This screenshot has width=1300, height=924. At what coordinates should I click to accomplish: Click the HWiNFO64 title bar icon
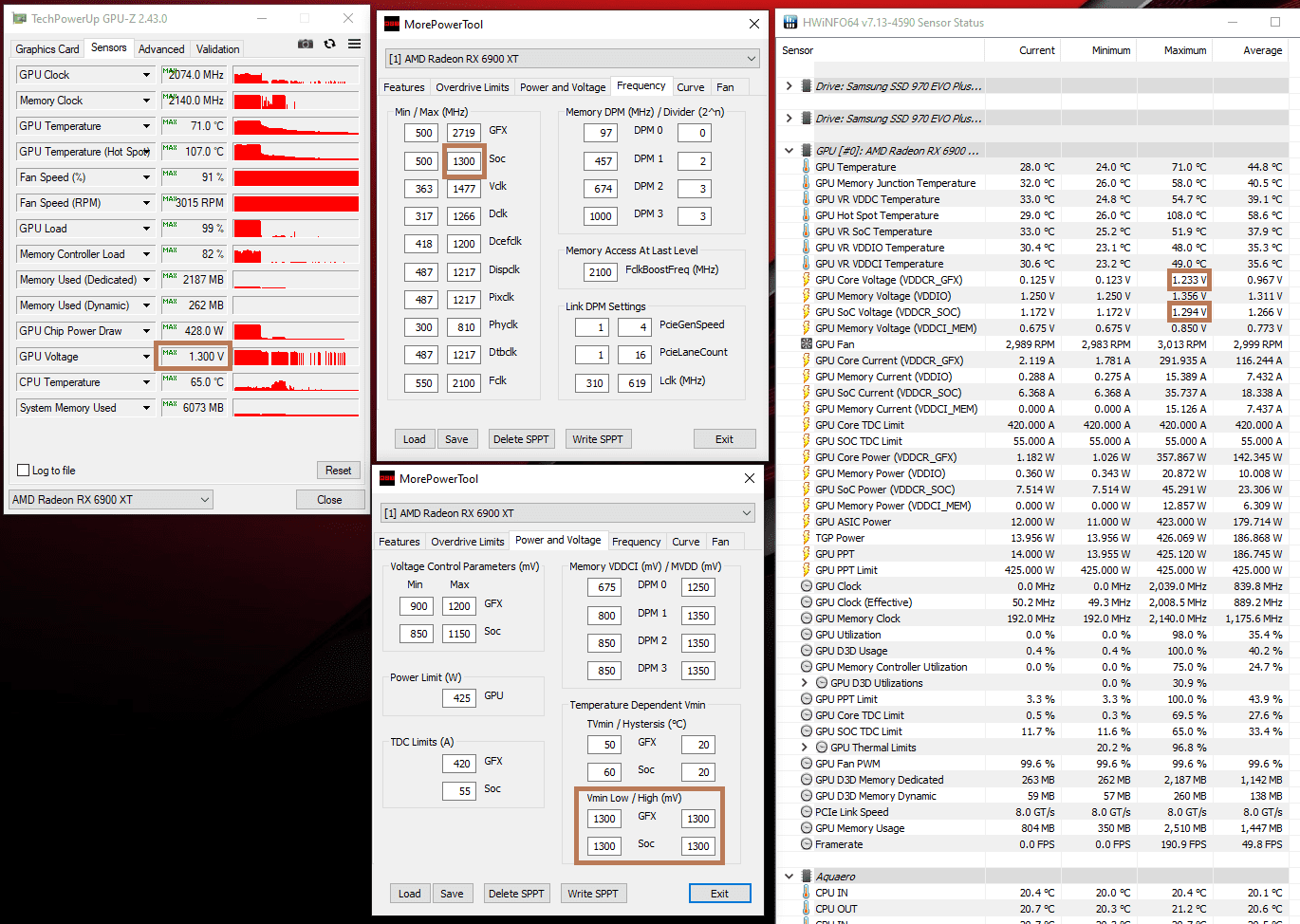coord(790,22)
